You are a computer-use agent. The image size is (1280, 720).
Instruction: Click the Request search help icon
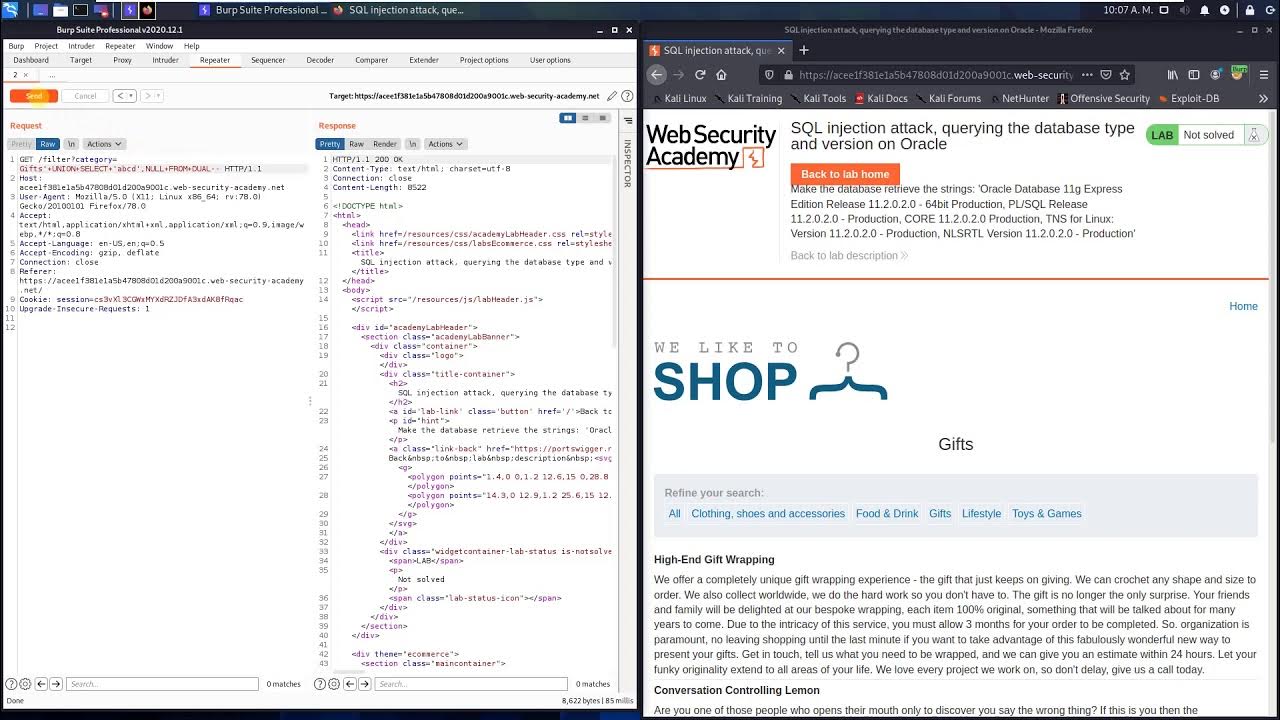point(11,684)
